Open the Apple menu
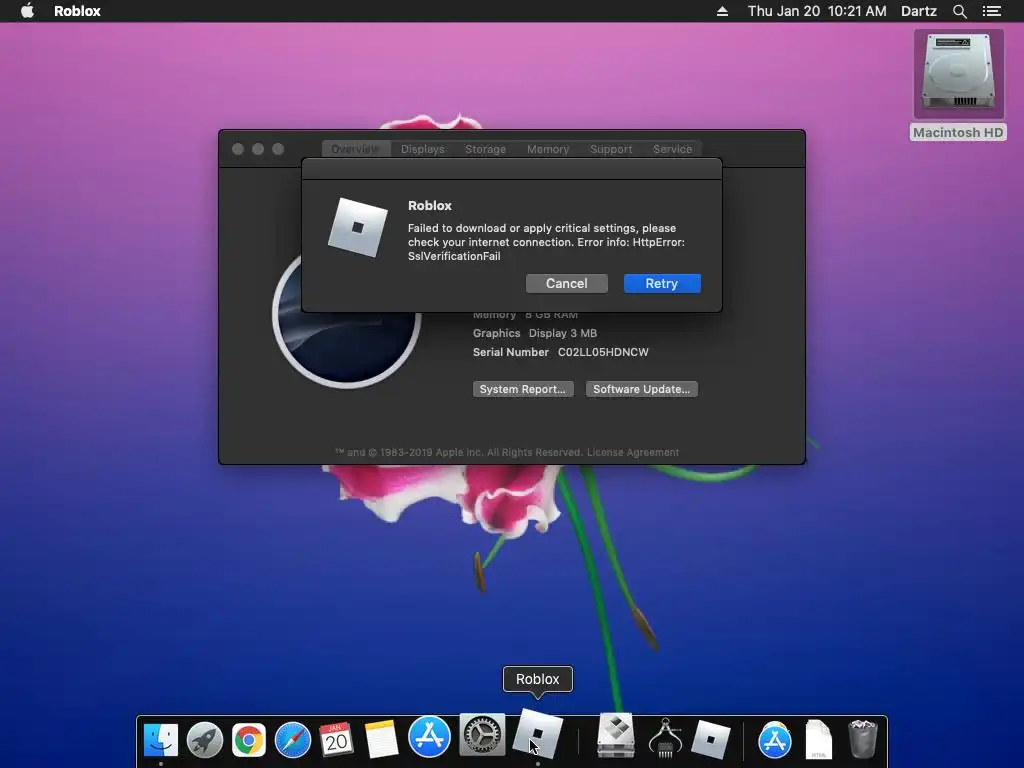This screenshot has width=1024, height=768. click(27, 11)
